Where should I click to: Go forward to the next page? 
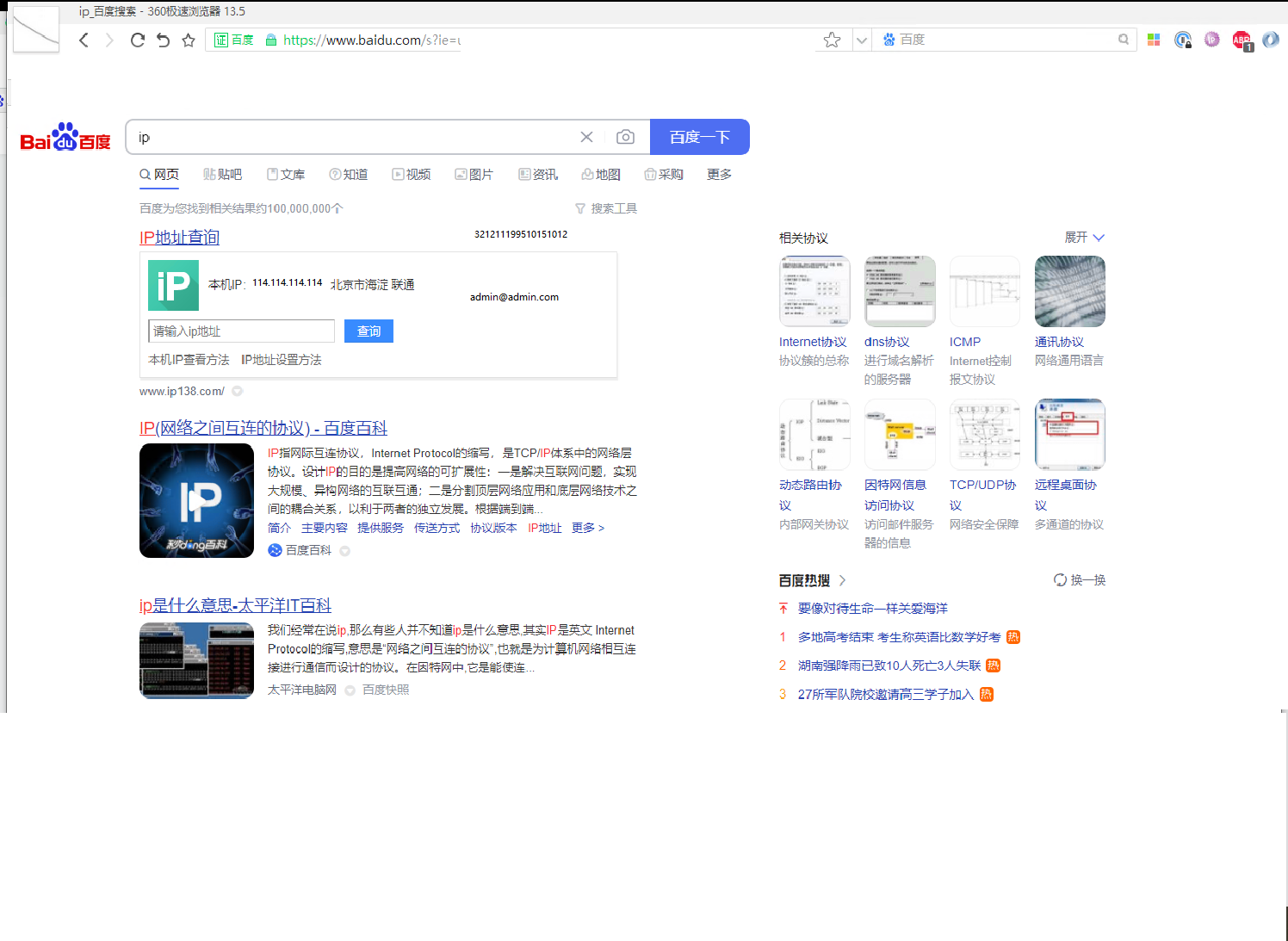(x=109, y=40)
